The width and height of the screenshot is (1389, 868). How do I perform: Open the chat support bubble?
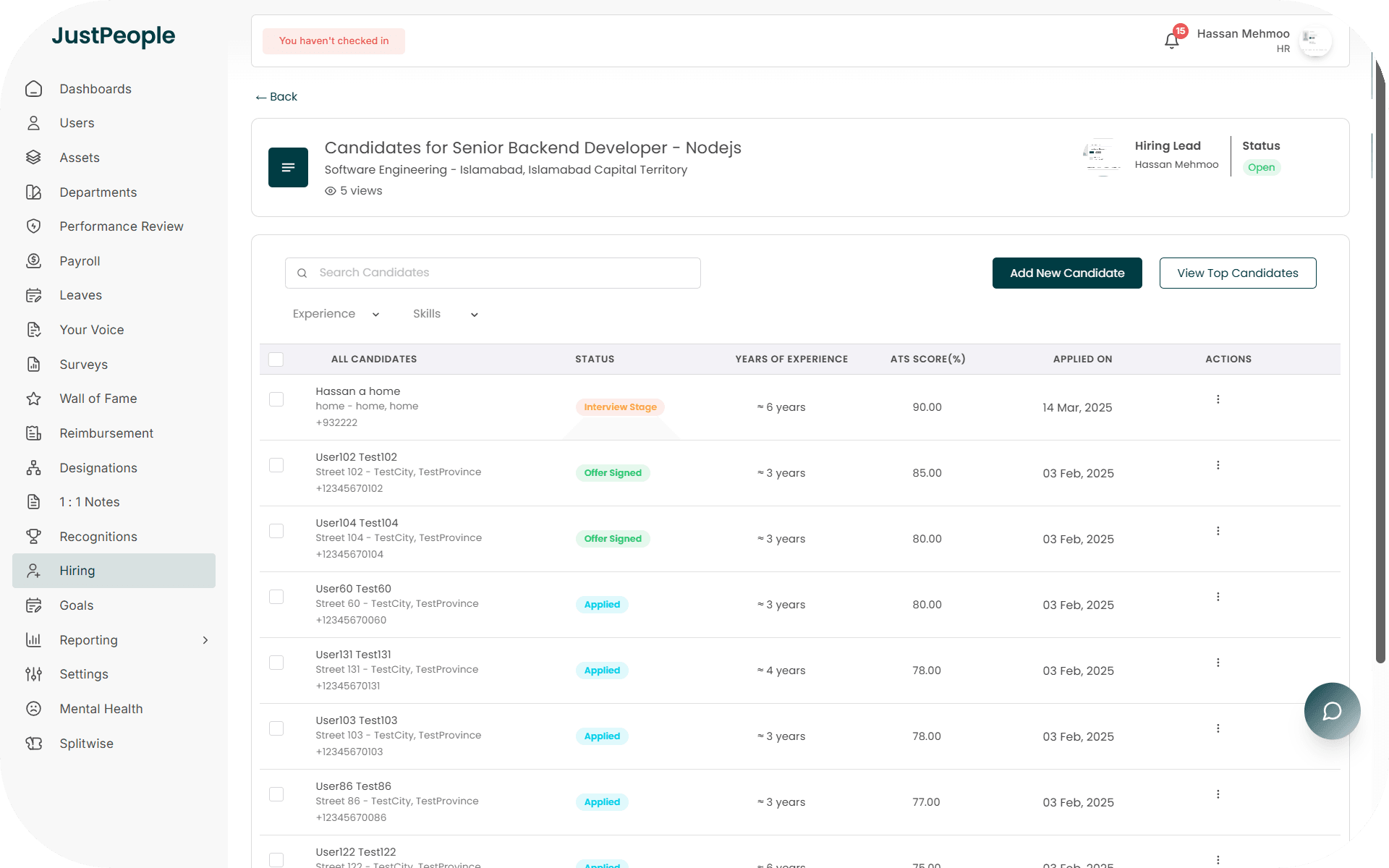tap(1331, 710)
